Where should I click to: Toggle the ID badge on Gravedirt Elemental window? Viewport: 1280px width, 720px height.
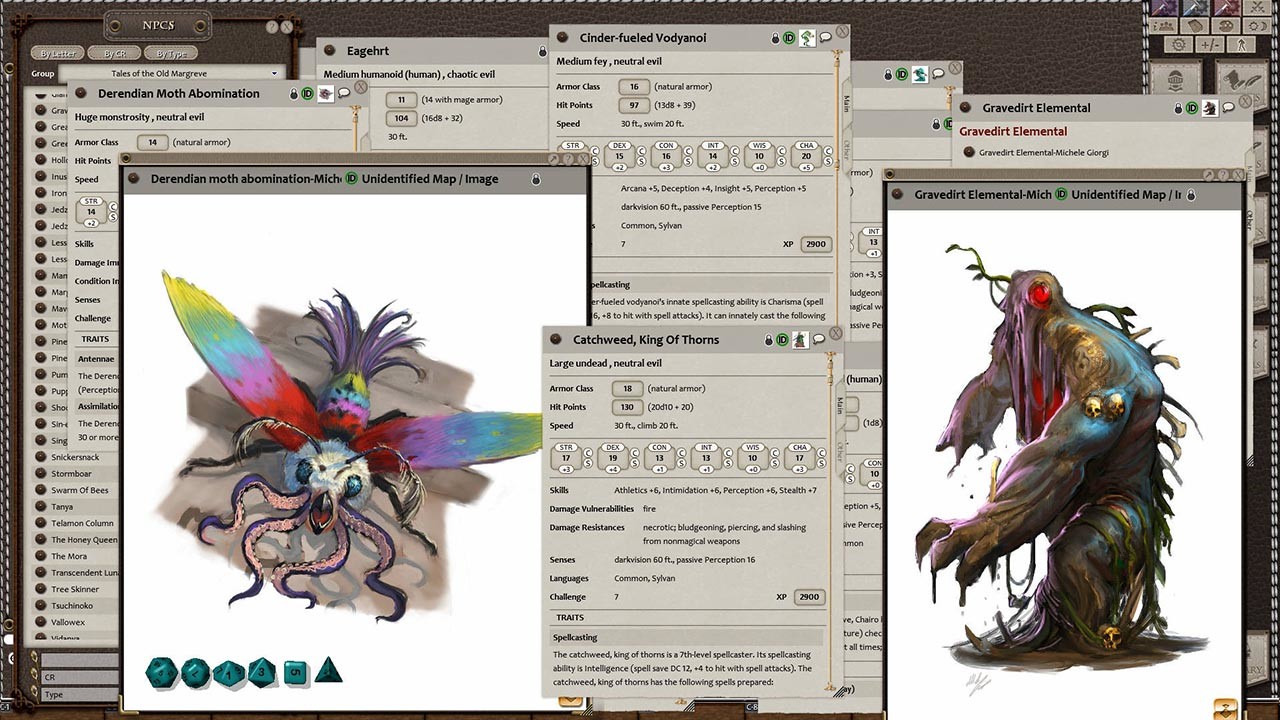click(x=1192, y=108)
